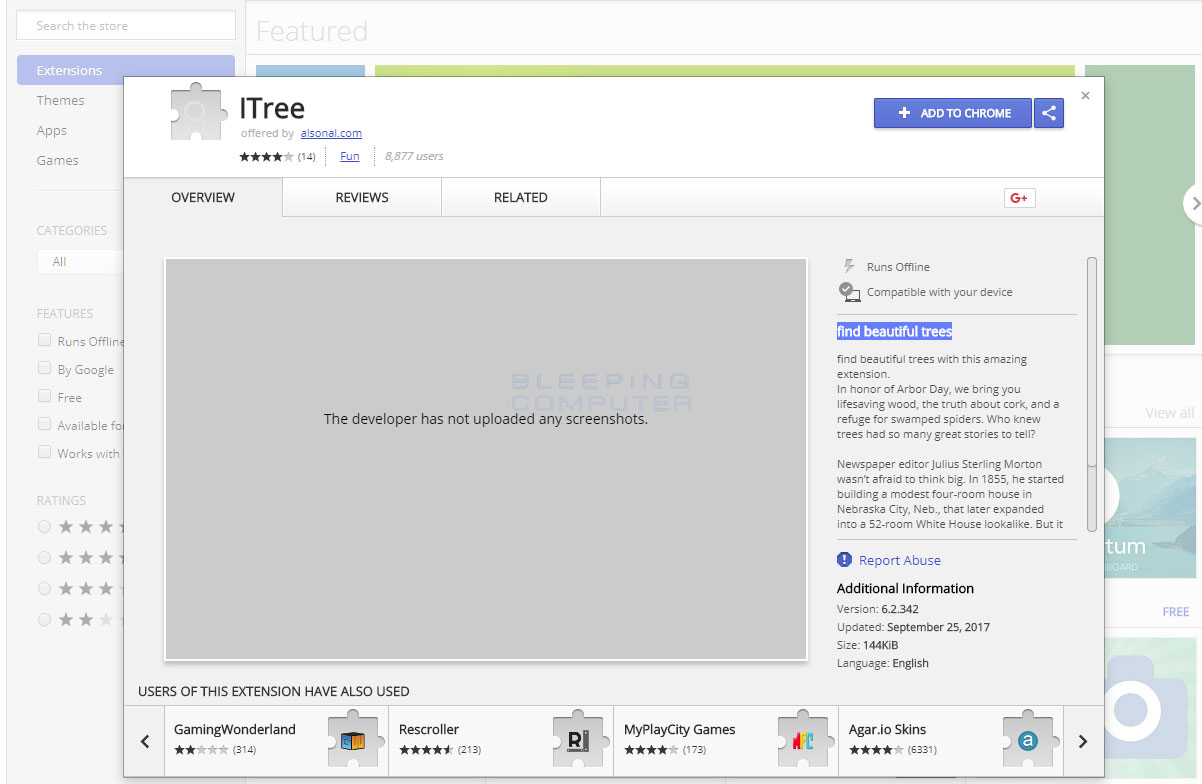Open the alsonal.com developer link
Image resolution: width=1202 pixels, height=784 pixels.
(x=331, y=133)
